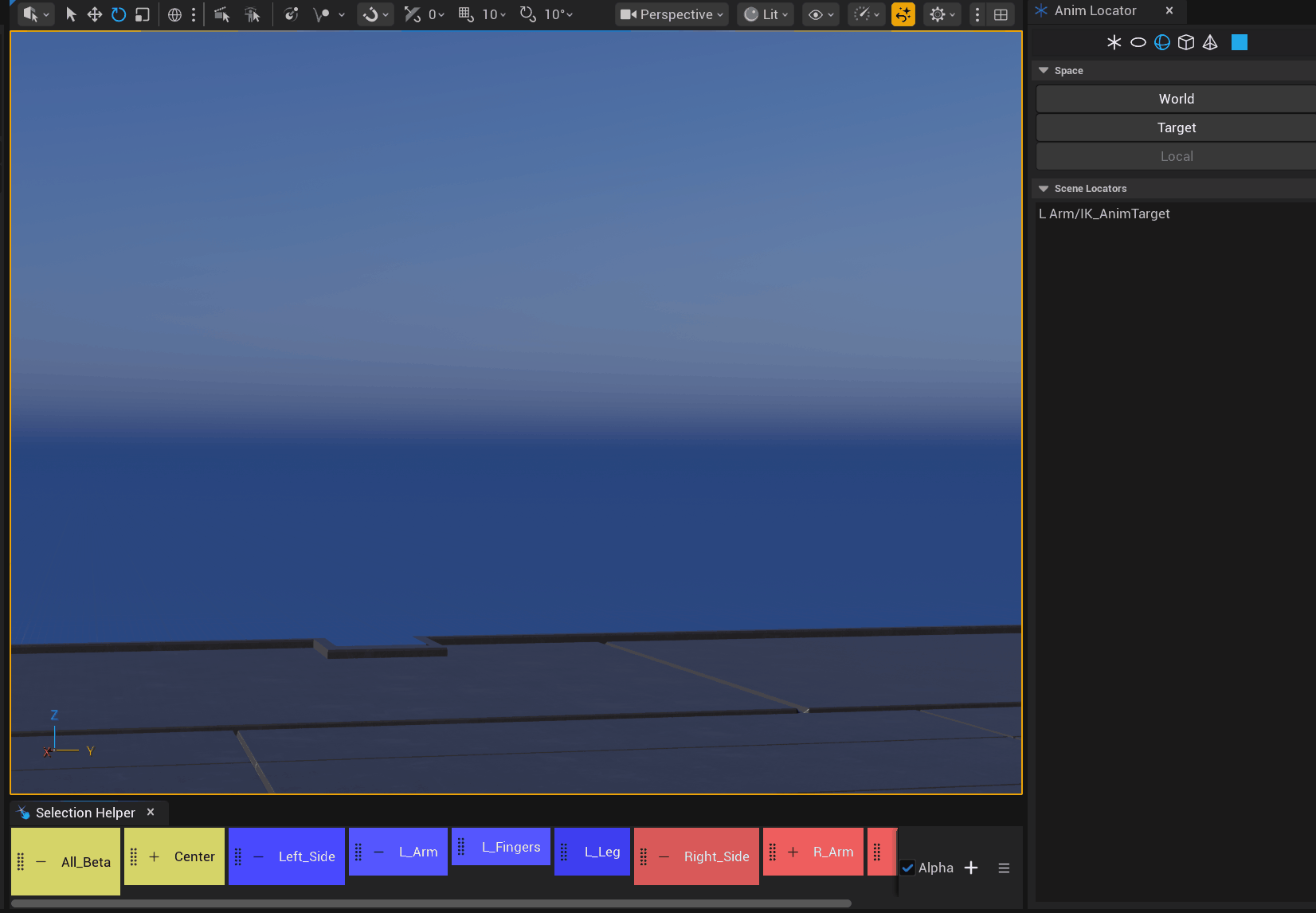Viewport: 1316px width, 913px height.
Task: Select the Rotate transform tool
Action: [119, 14]
